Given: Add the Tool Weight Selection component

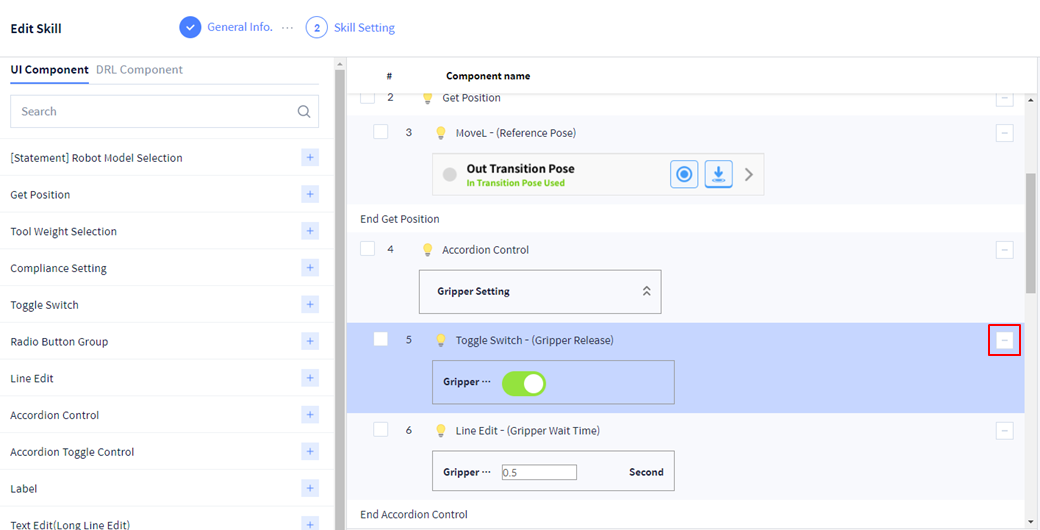Looking at the screenshot, I should [x=310, y=231].
